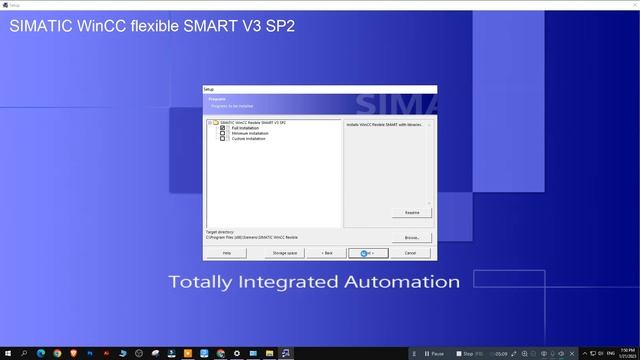The height and width of the screenshot is (360, 640).
Task: Check the Full installation option
Action: (222, 128)
